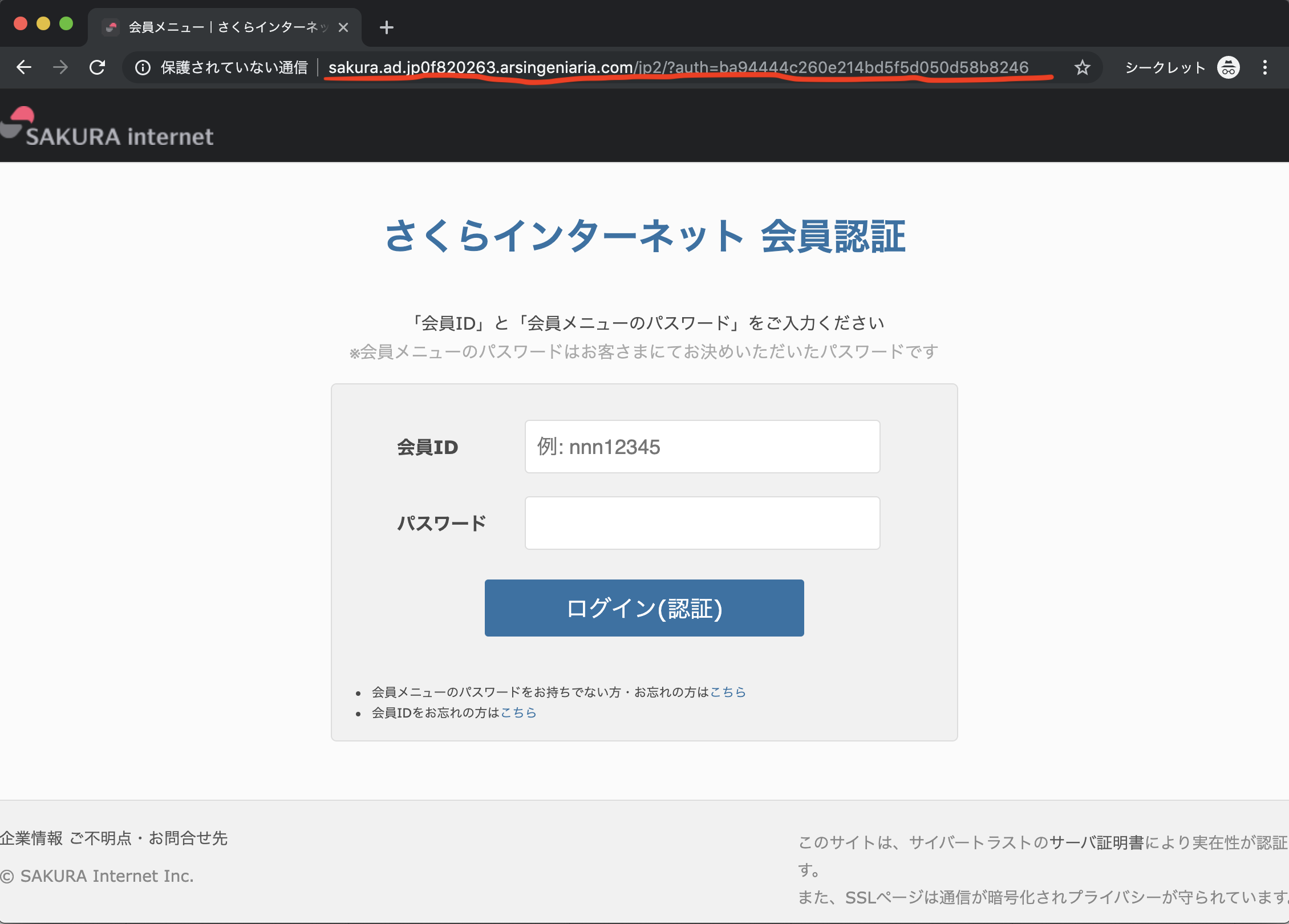Focus the 会員ID input field
The height and width of the screenshot is (924, 1289).
click(702, 447)
